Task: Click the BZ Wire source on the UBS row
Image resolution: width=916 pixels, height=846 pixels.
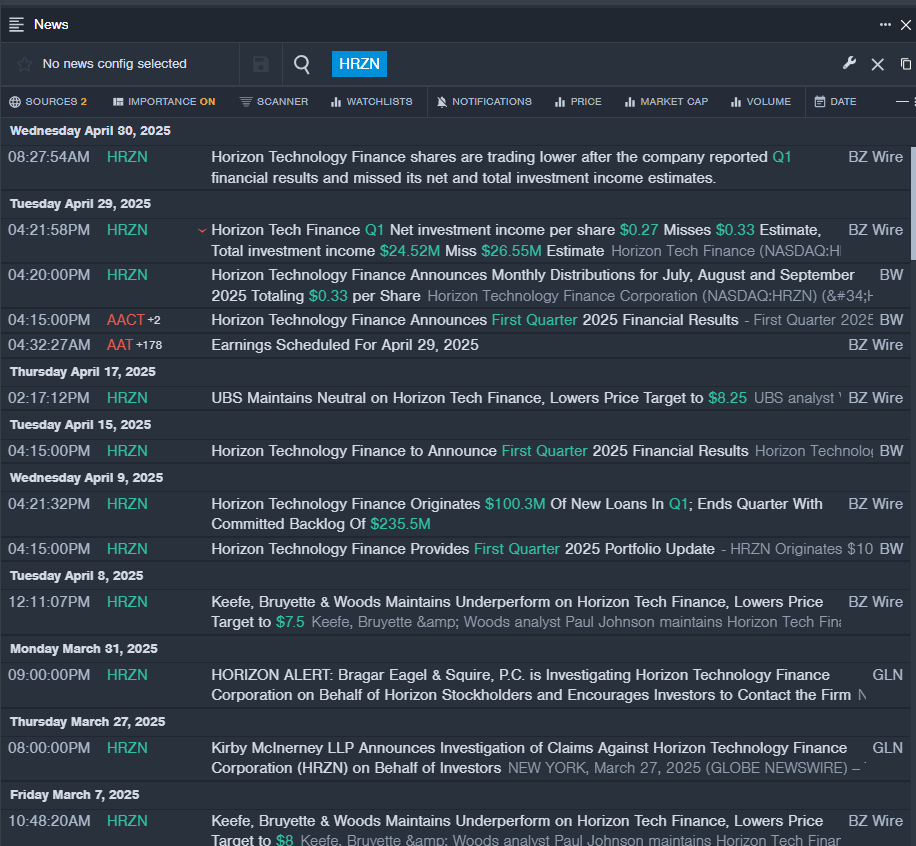Action: click(876, 398)
